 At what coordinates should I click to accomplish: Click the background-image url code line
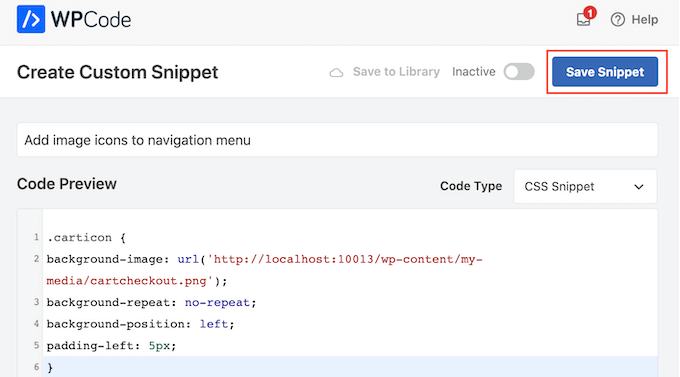click(265, 259)
